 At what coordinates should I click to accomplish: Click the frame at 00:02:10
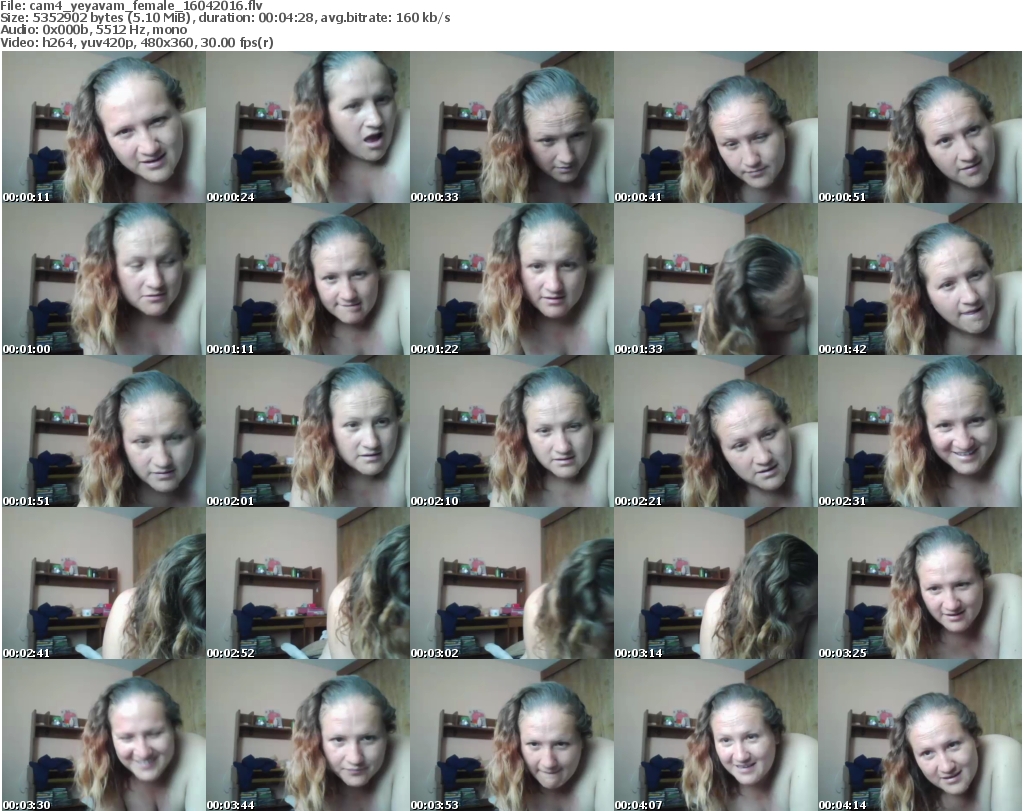[x=512, y=432]
